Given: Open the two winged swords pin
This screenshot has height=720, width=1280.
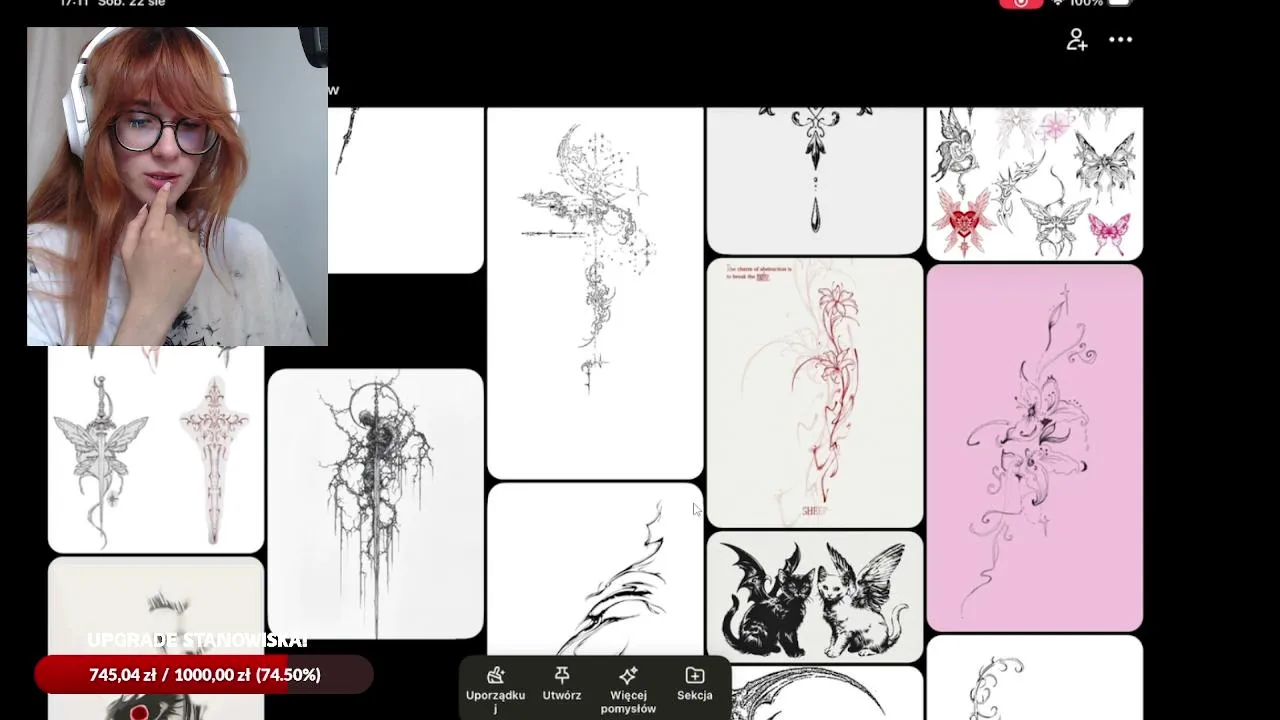Looking at the screenshot, I should point(156,449).
